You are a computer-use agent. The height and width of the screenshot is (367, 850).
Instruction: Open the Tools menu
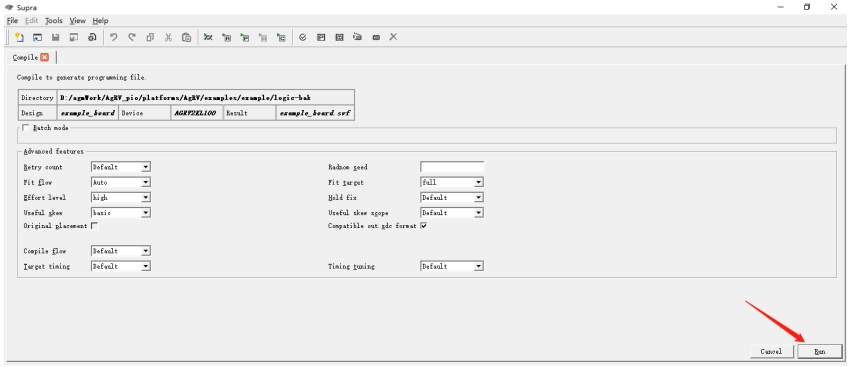(54, 21)
